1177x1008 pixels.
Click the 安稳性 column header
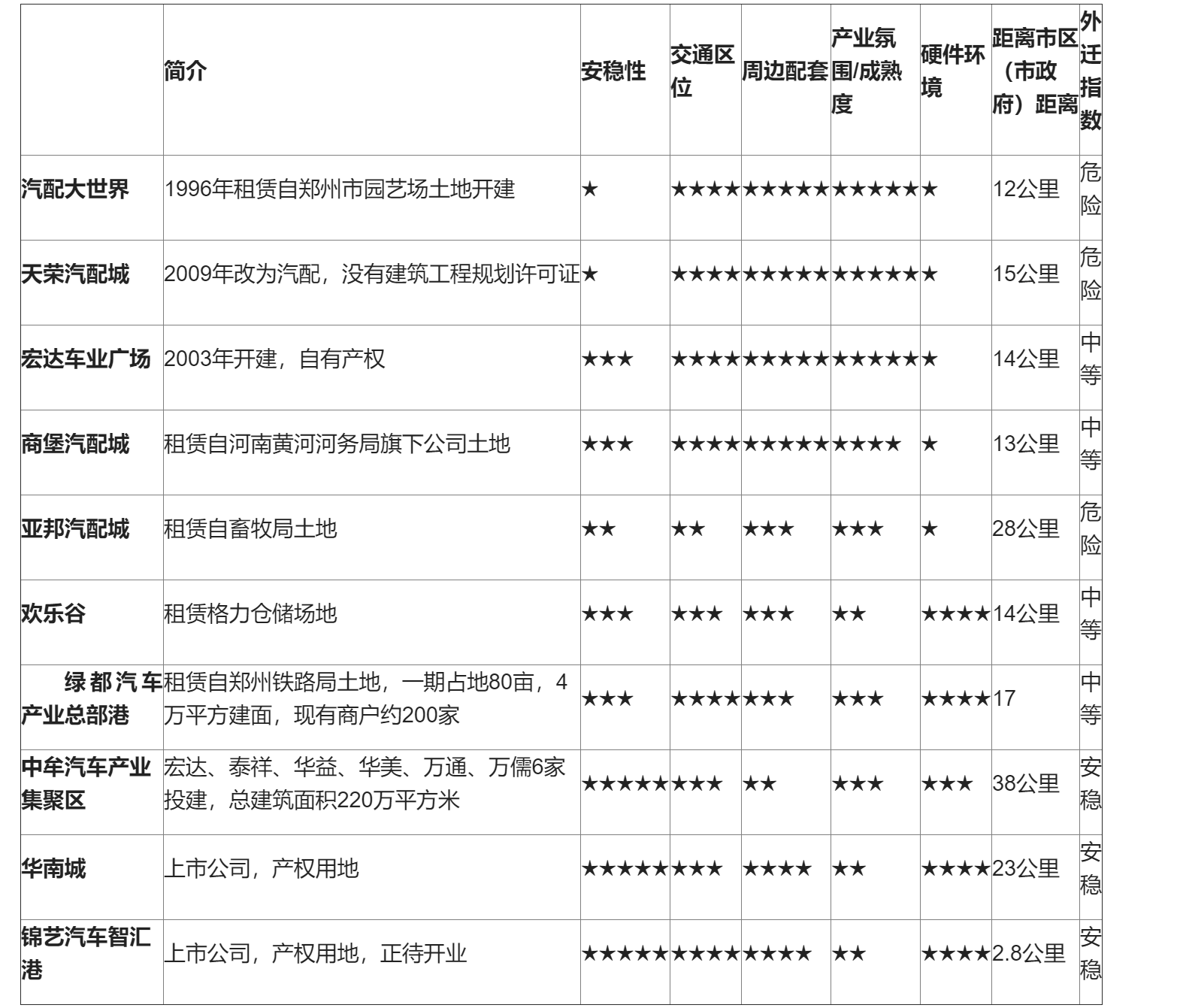[x=613, y=71]
